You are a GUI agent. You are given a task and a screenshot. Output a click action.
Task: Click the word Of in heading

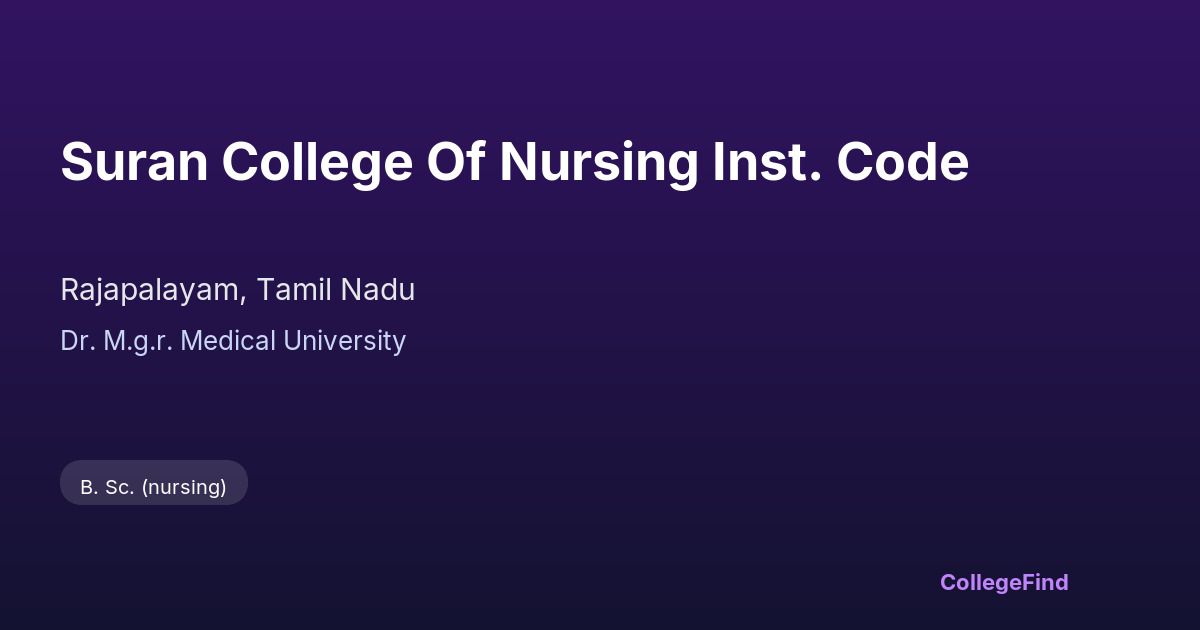(455, 162)
